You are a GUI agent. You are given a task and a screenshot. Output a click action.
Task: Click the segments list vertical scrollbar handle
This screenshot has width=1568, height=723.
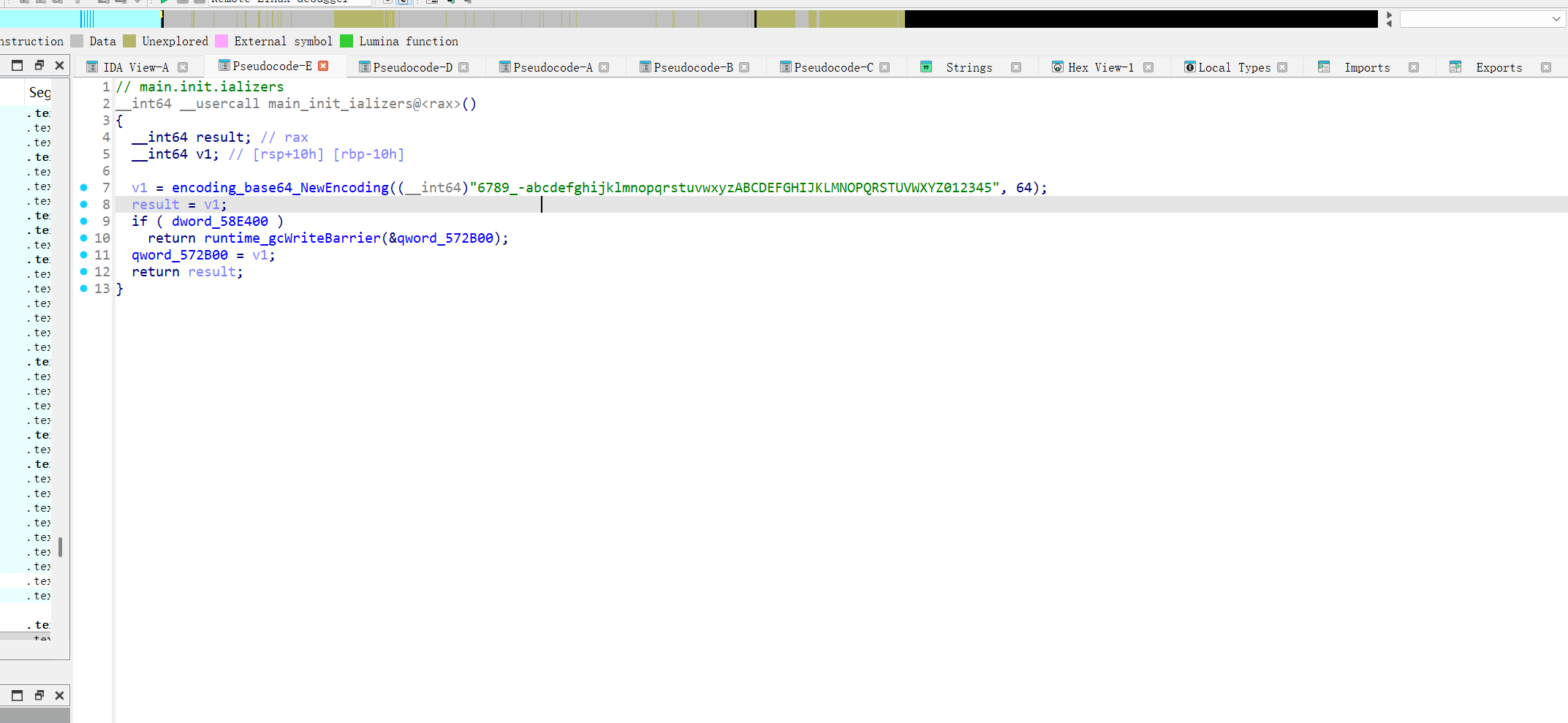pos(60,546)
